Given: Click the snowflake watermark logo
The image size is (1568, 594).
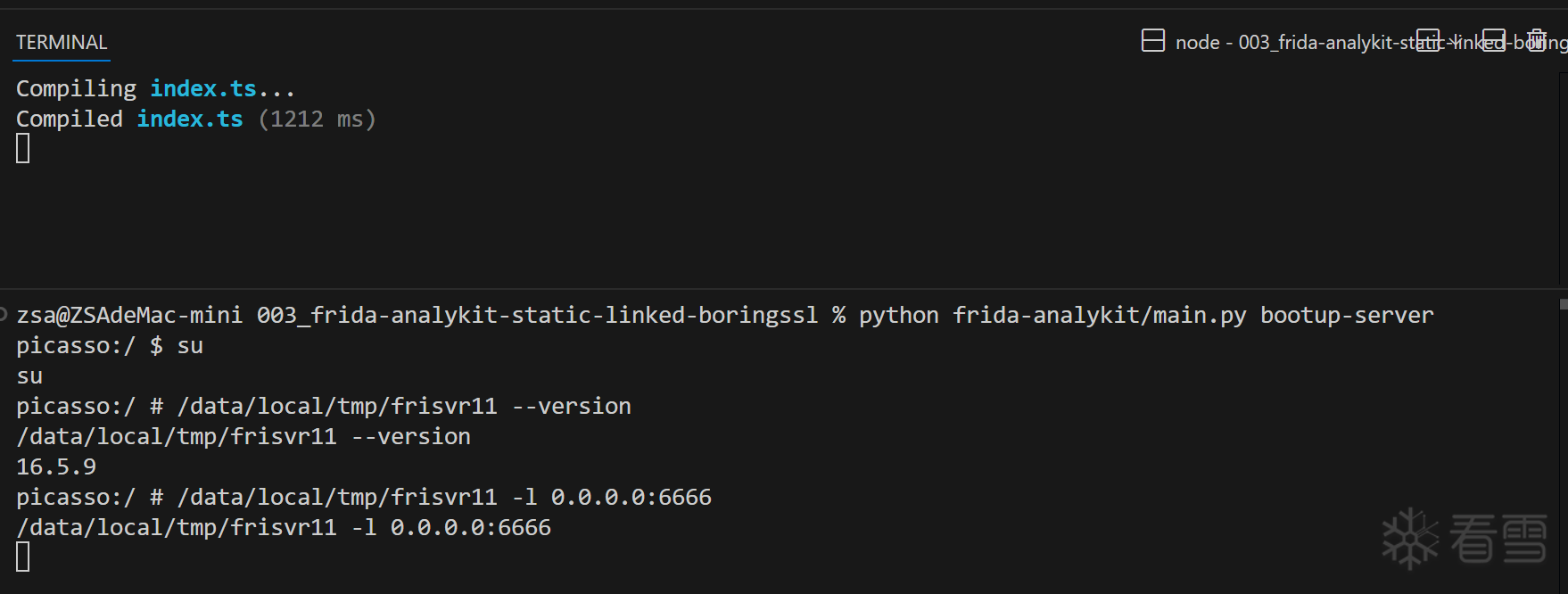Looking at the screenshot, I should [1410, 538].
